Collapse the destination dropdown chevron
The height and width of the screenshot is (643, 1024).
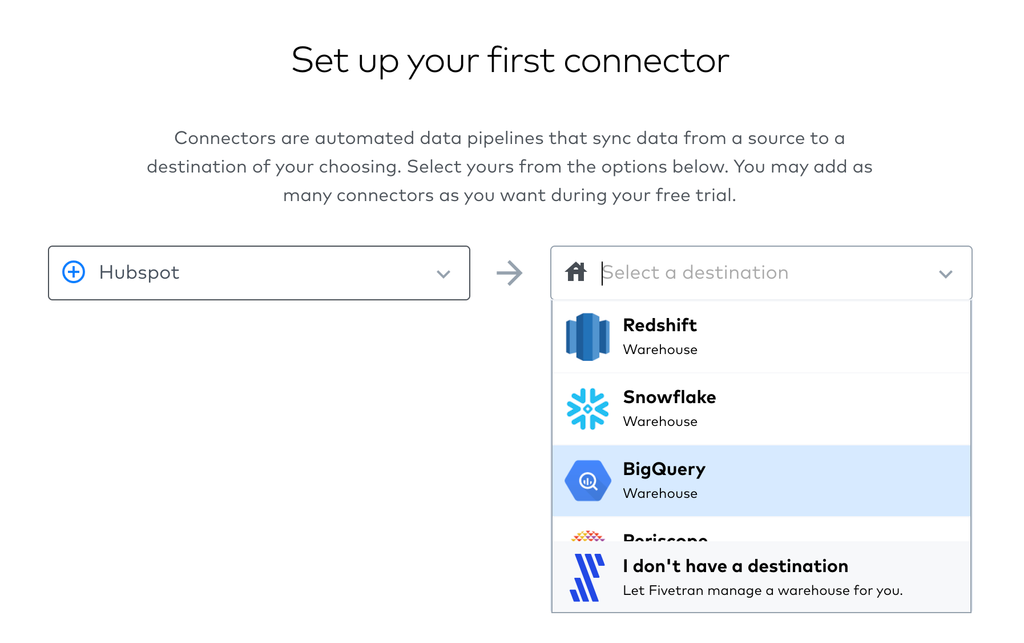click(x=945, y=274)
